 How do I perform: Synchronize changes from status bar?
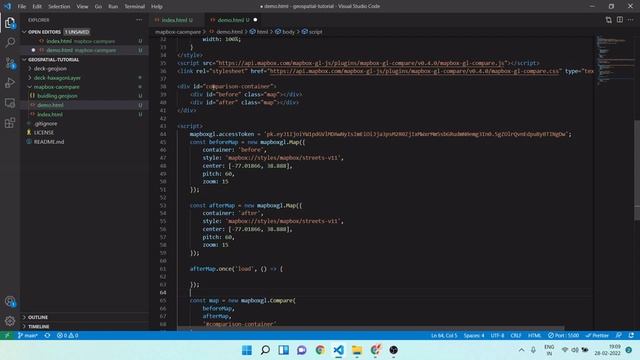click(47, 336)
